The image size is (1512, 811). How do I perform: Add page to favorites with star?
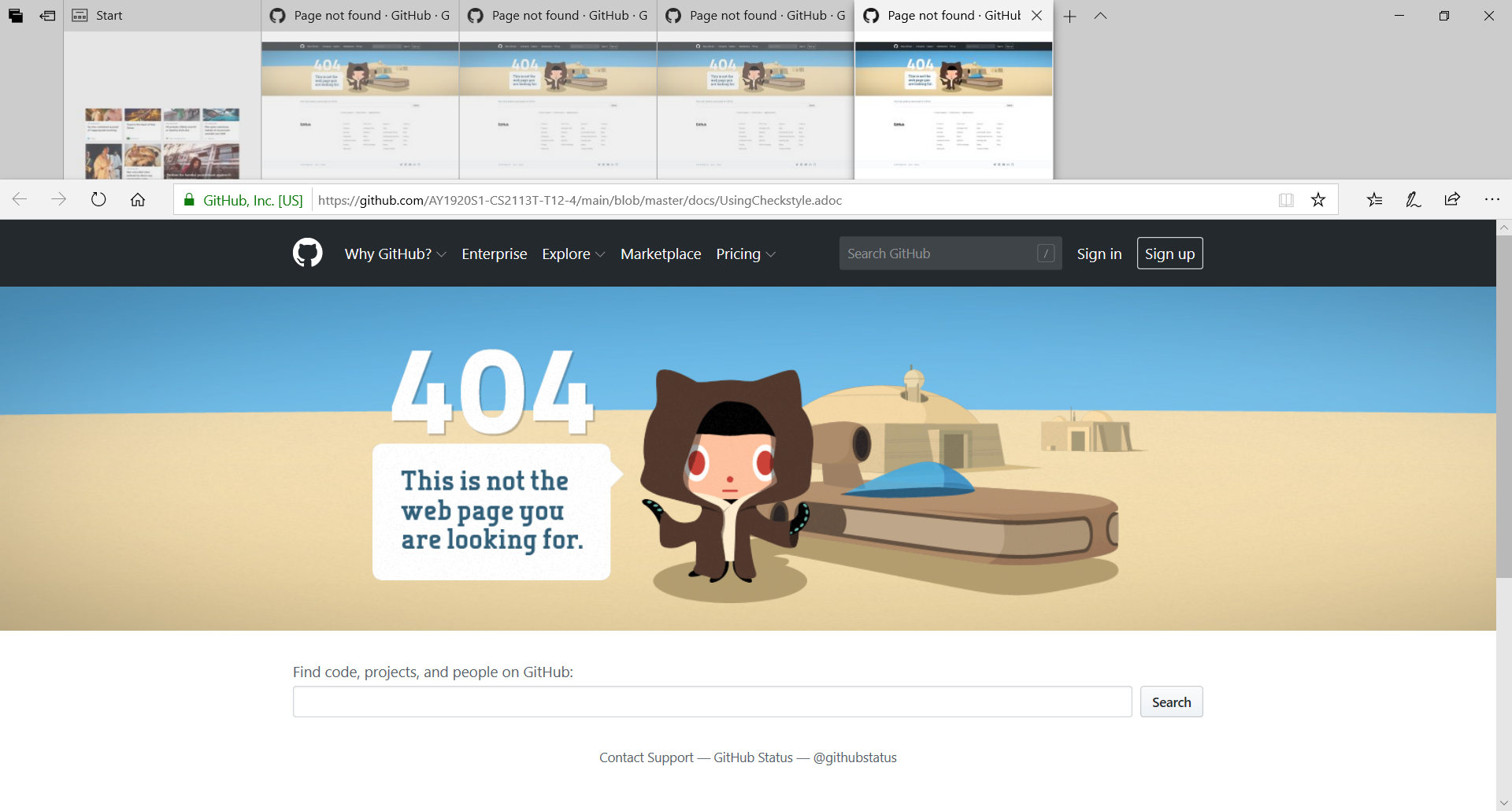(1318, 200)
